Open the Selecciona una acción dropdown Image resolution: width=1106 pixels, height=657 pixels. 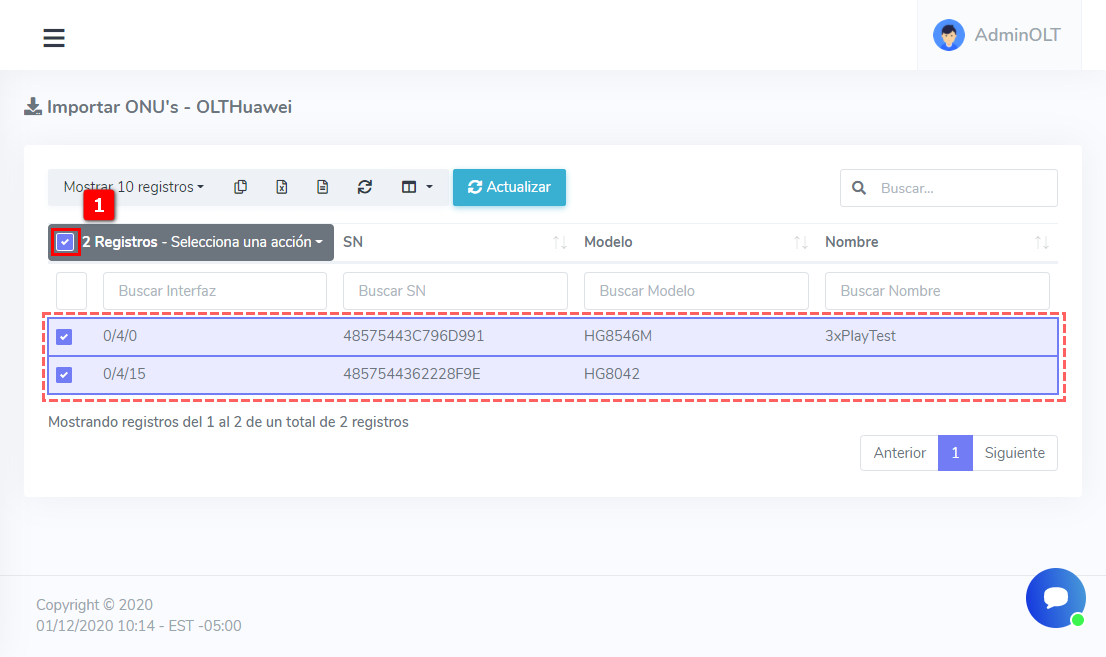point(247,242)
